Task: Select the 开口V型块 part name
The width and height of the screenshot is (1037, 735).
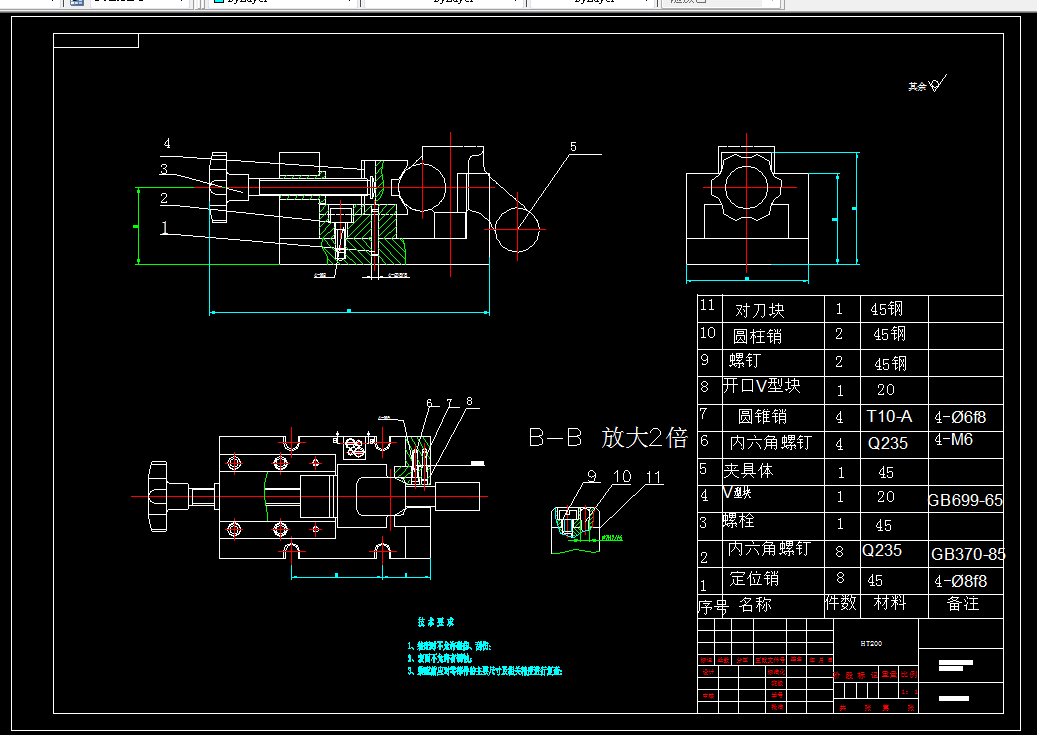Action: (761, 386)
